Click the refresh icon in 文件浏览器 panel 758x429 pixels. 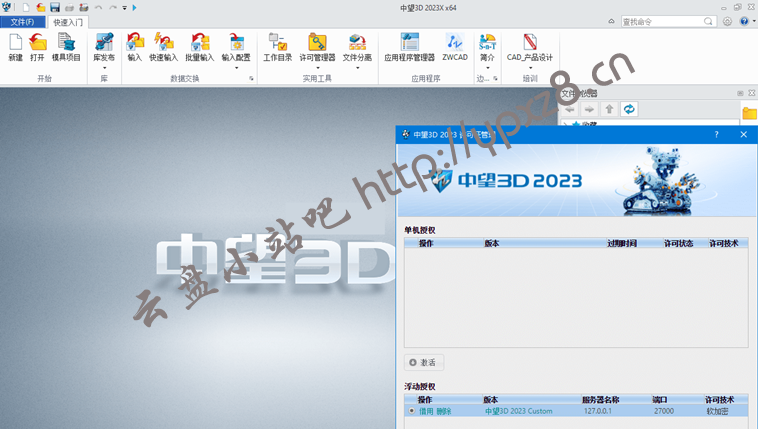point(629,109)
